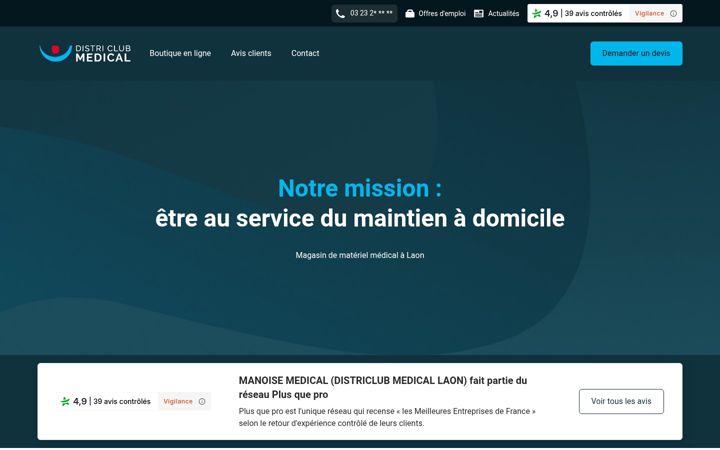Viewport: 720px width, 450px height.
Task: Click the Vigilance label in the top badge
Action: pyautogui.click(x=649, y=14)
